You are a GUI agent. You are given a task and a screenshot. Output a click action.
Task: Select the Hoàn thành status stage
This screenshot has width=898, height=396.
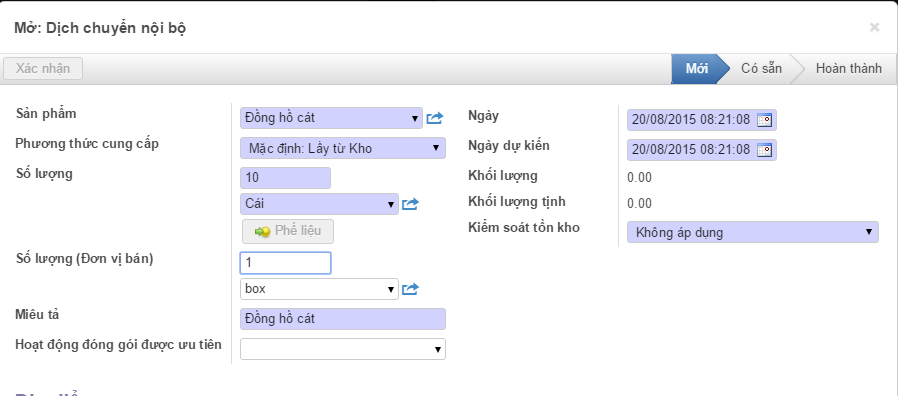tap(848, 69)
